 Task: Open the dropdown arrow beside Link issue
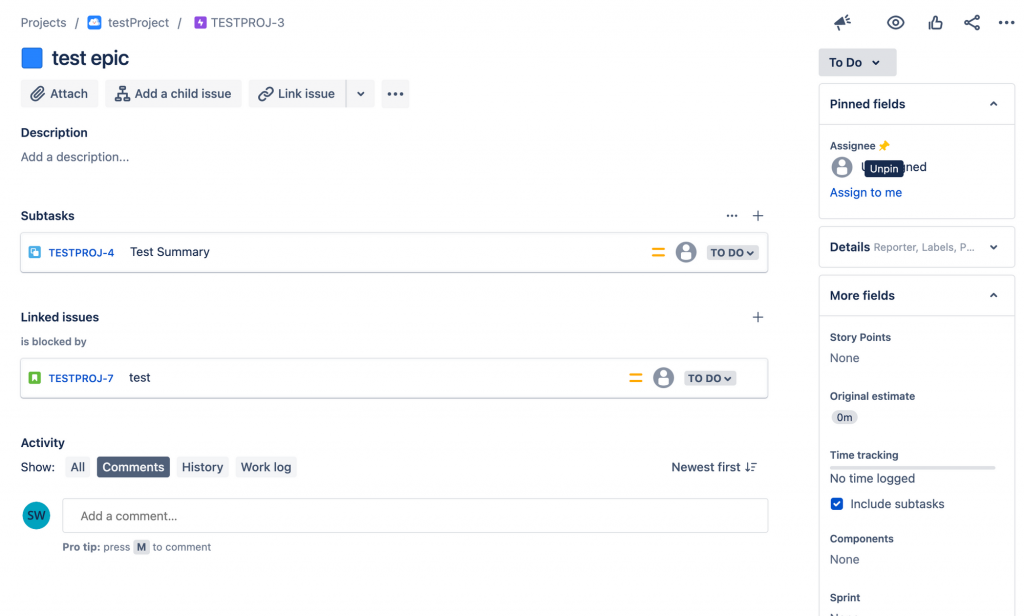(x=360, y=93)
